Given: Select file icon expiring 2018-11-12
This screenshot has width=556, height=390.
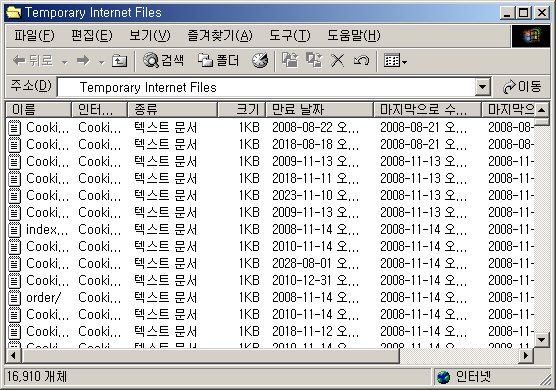Looking at the screenshot, I should (14, 332).
